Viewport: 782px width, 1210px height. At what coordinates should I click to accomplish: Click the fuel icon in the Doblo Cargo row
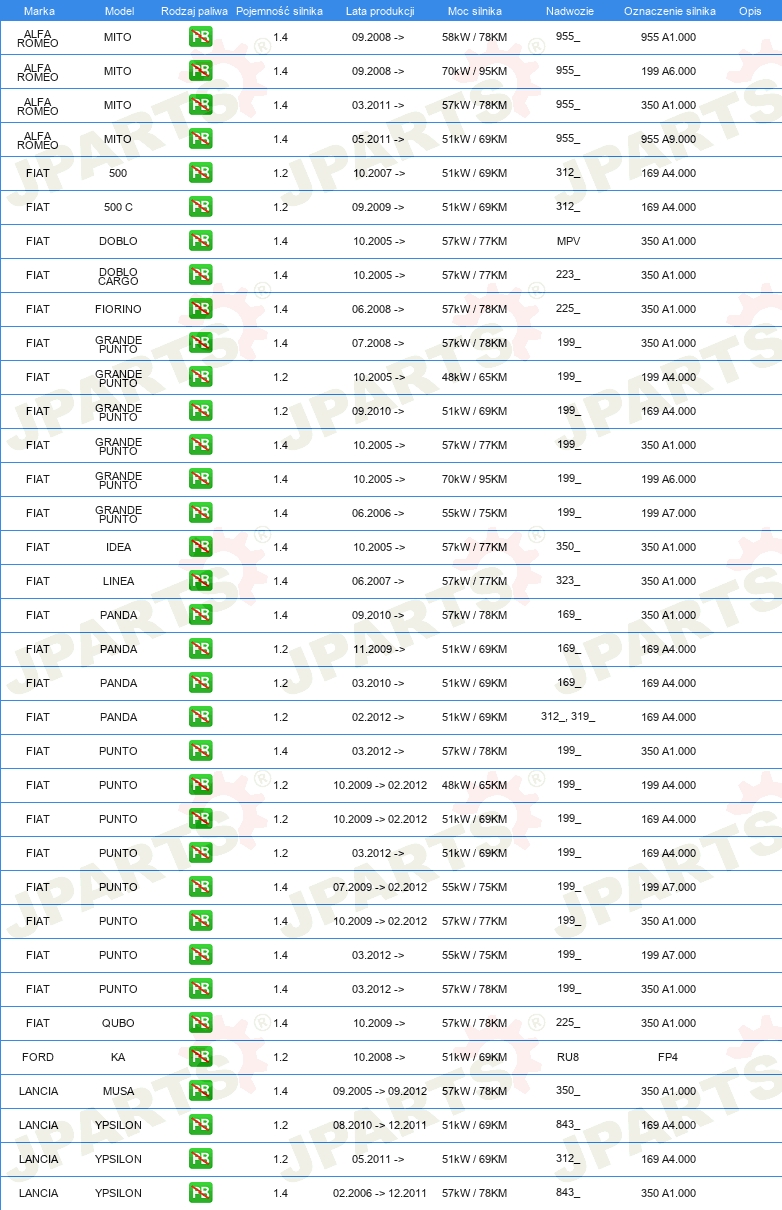(200, 275)
